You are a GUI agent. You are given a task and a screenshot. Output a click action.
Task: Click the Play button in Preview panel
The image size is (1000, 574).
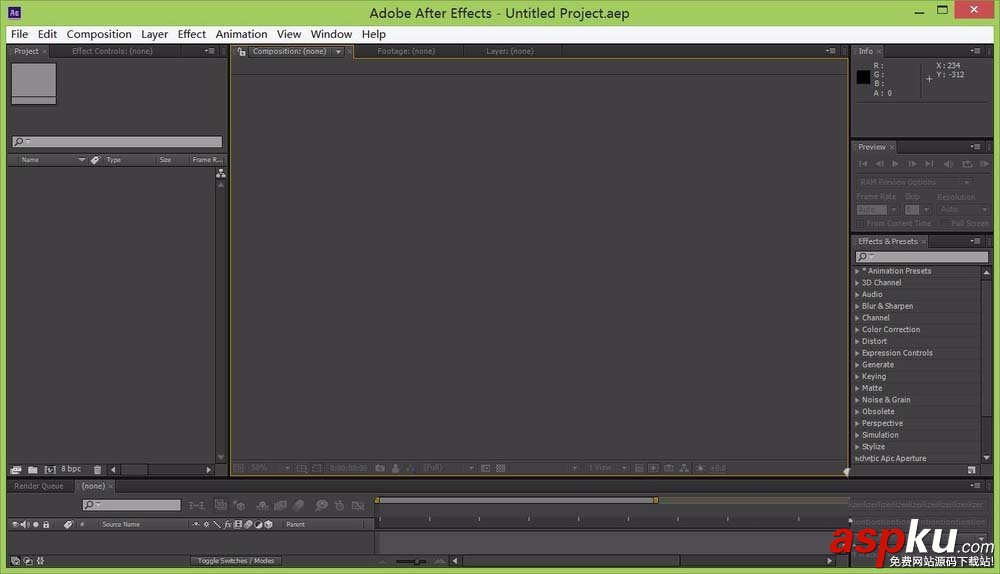pyautogui.click(x=895, y=165)
